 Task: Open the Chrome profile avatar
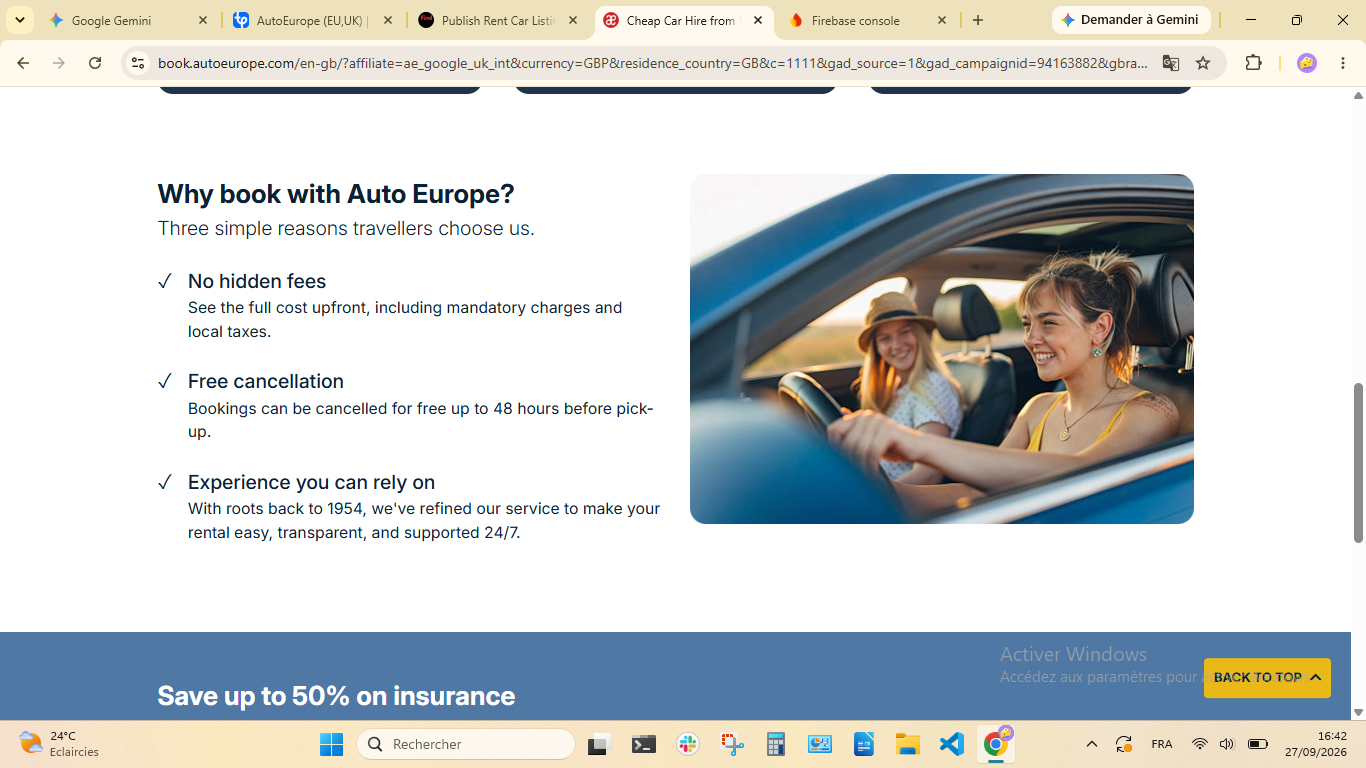coord(1306,63)
